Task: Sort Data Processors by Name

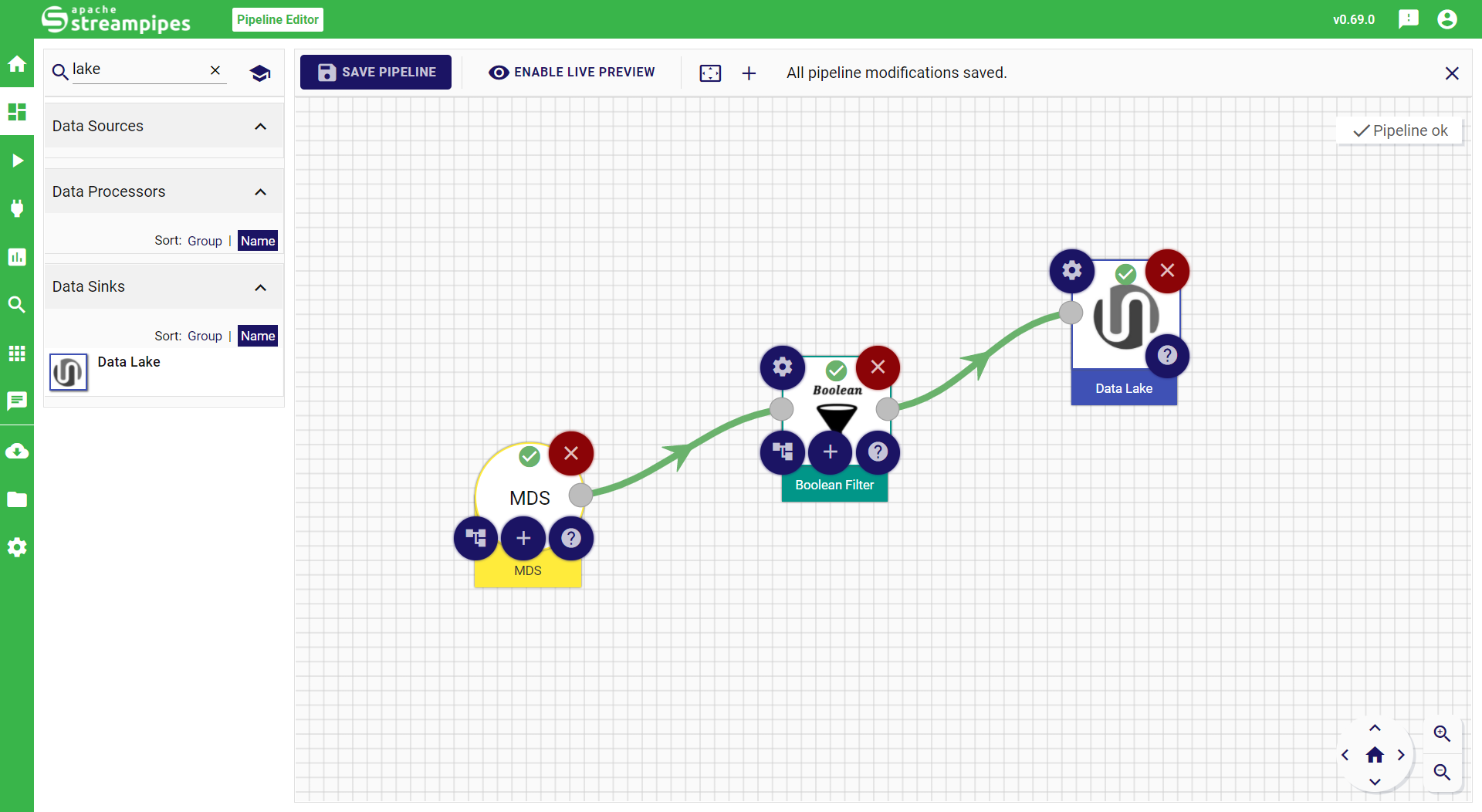Action: tap(257, 241)
